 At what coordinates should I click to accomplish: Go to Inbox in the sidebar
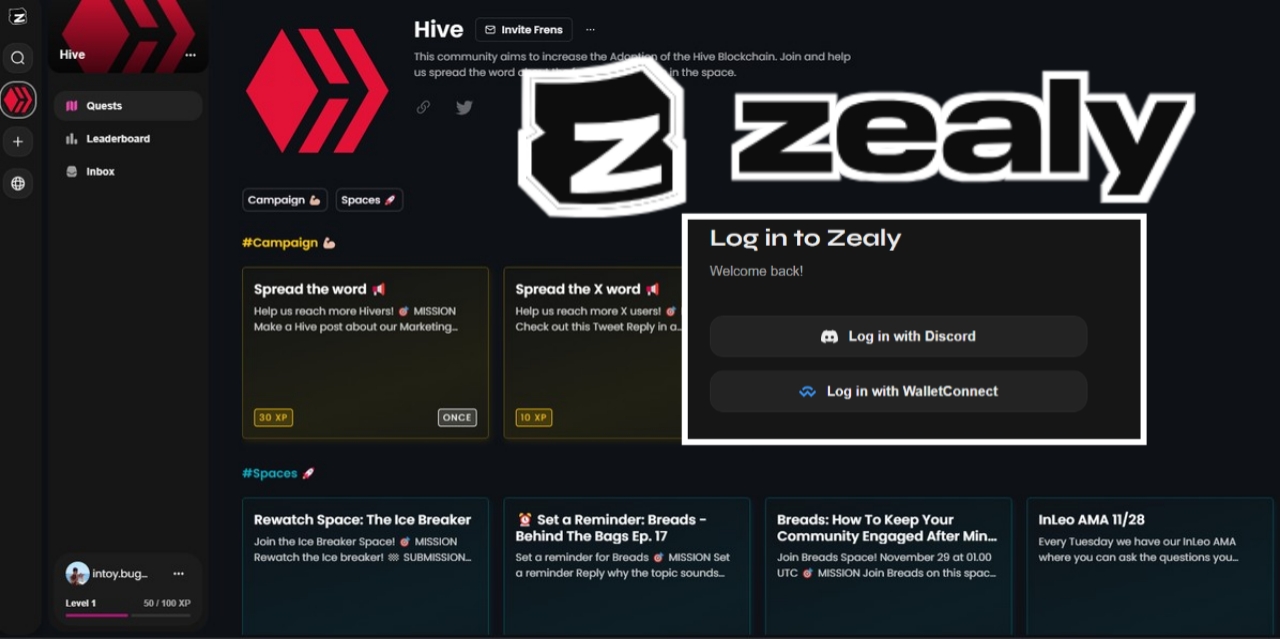click(x=128, y=172)
